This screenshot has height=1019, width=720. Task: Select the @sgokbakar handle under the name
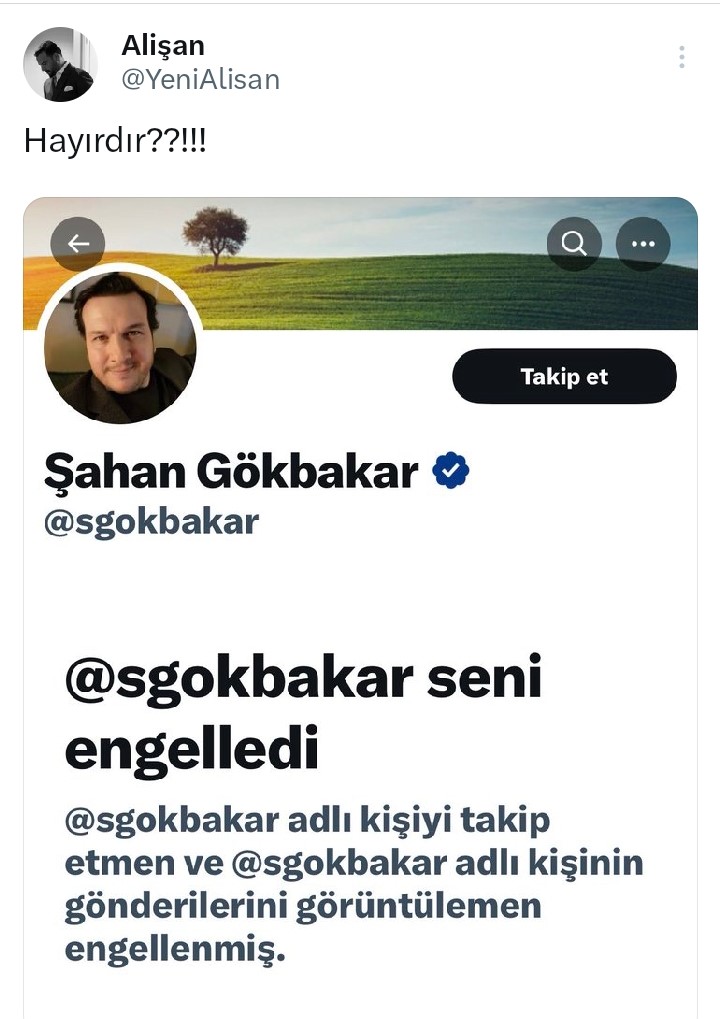(x=151, y=522)
